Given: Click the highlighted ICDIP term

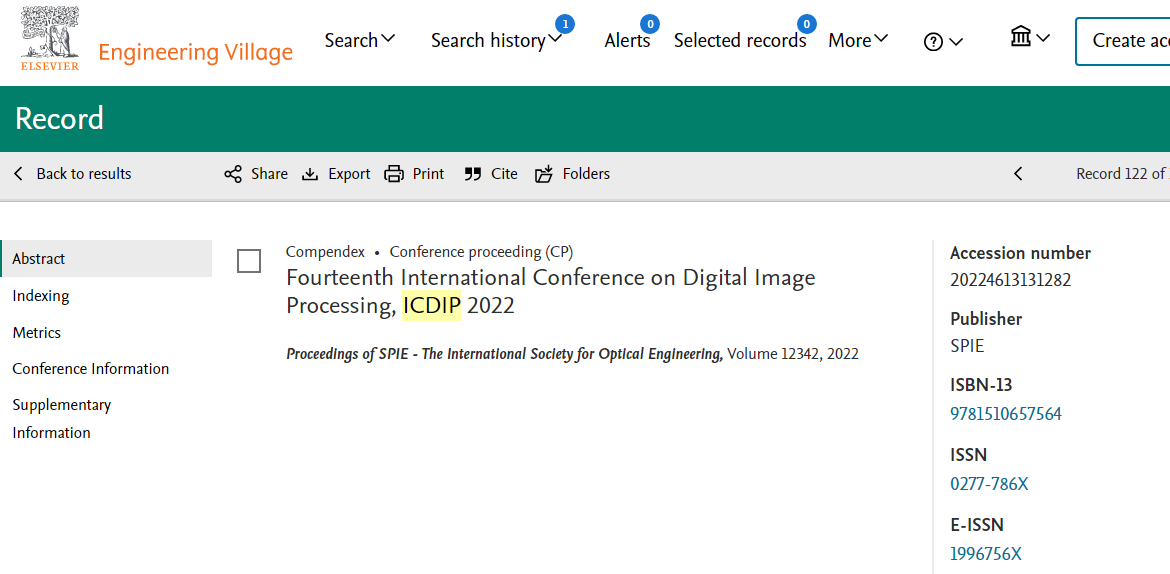Looking at the screenshot, I should [x=431, y=306].
